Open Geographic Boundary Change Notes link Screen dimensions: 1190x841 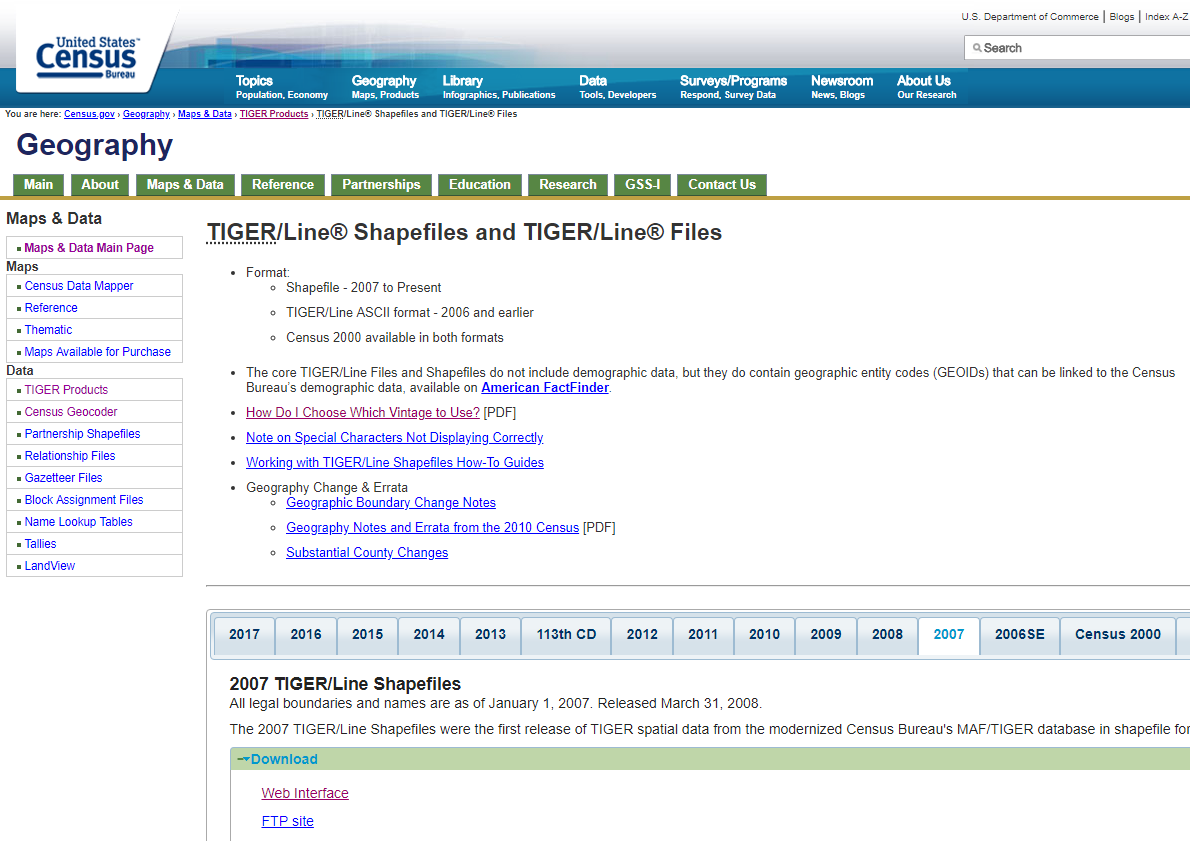[x=391, y=502]
